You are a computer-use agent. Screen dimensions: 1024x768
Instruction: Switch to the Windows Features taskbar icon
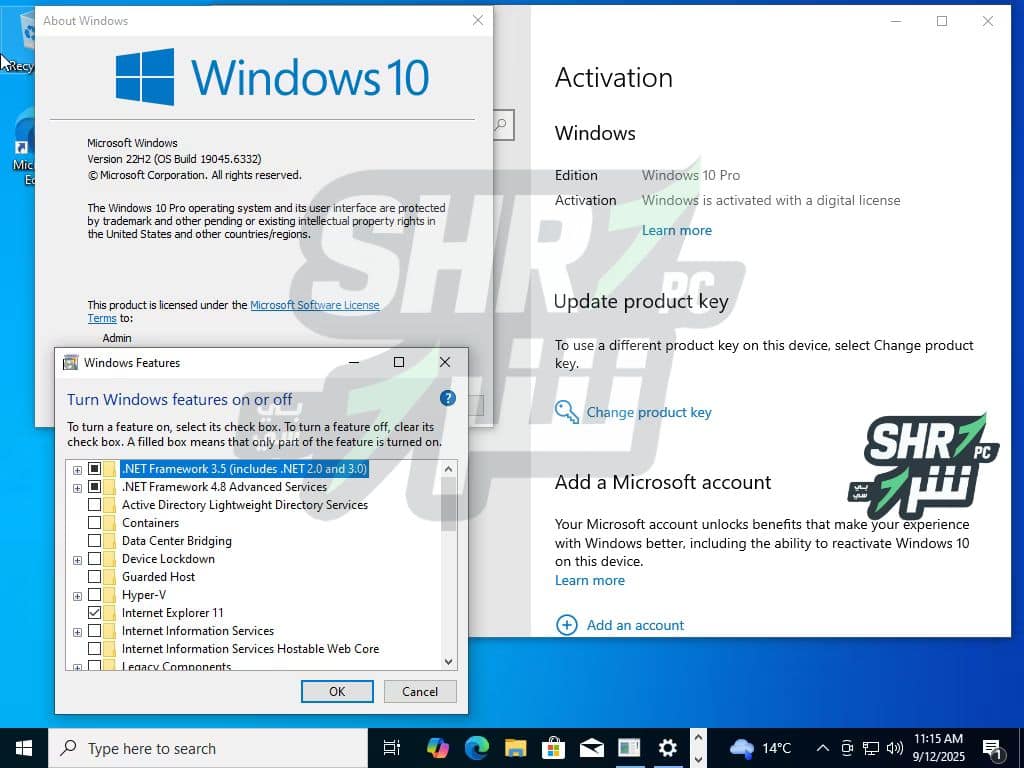coord(630,748)
